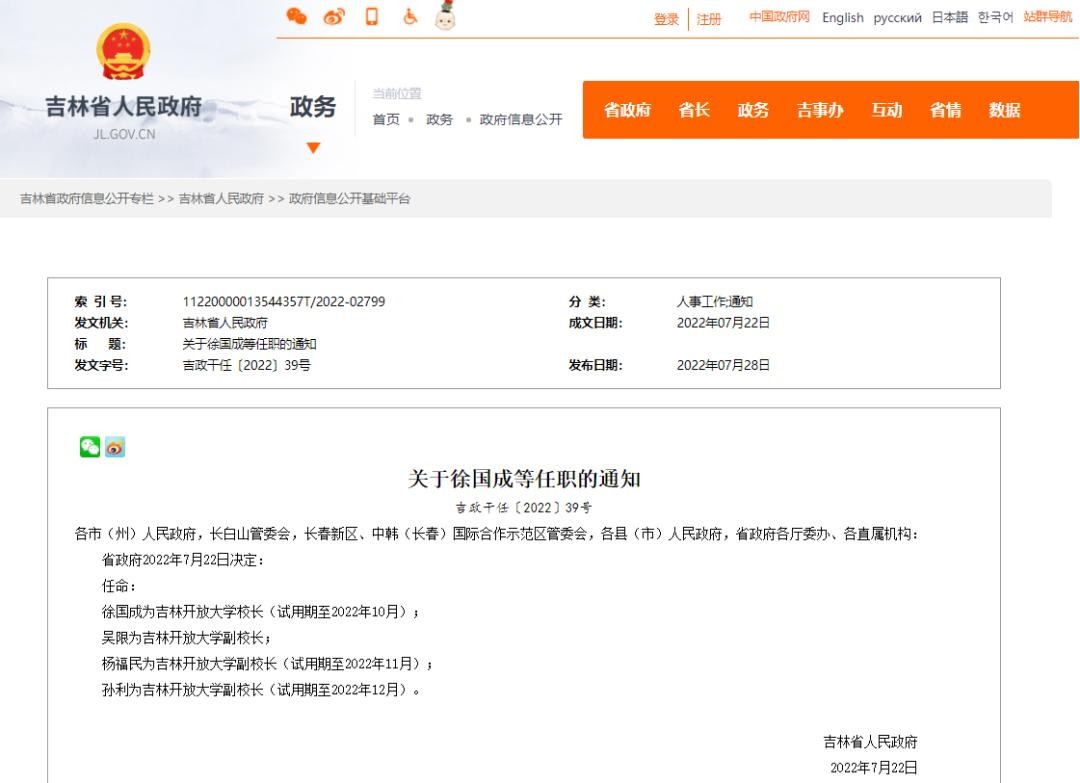Click 政府信息公开 in the current location path

pyautogui.click(x=520, y=119)
